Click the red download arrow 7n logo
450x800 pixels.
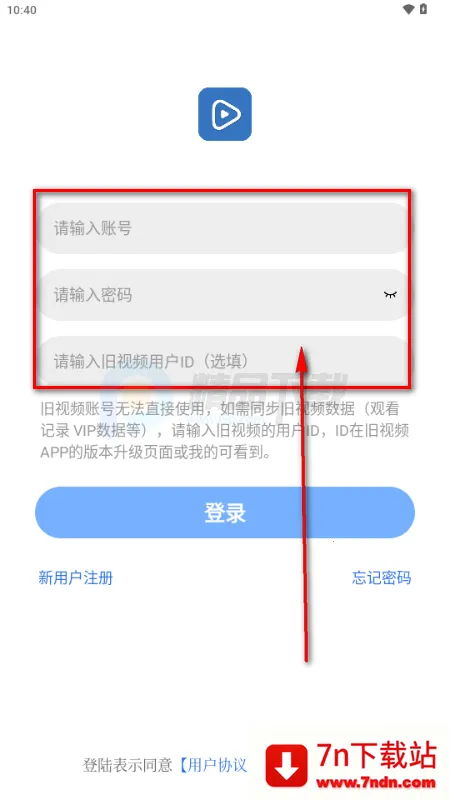coord(287,766)
